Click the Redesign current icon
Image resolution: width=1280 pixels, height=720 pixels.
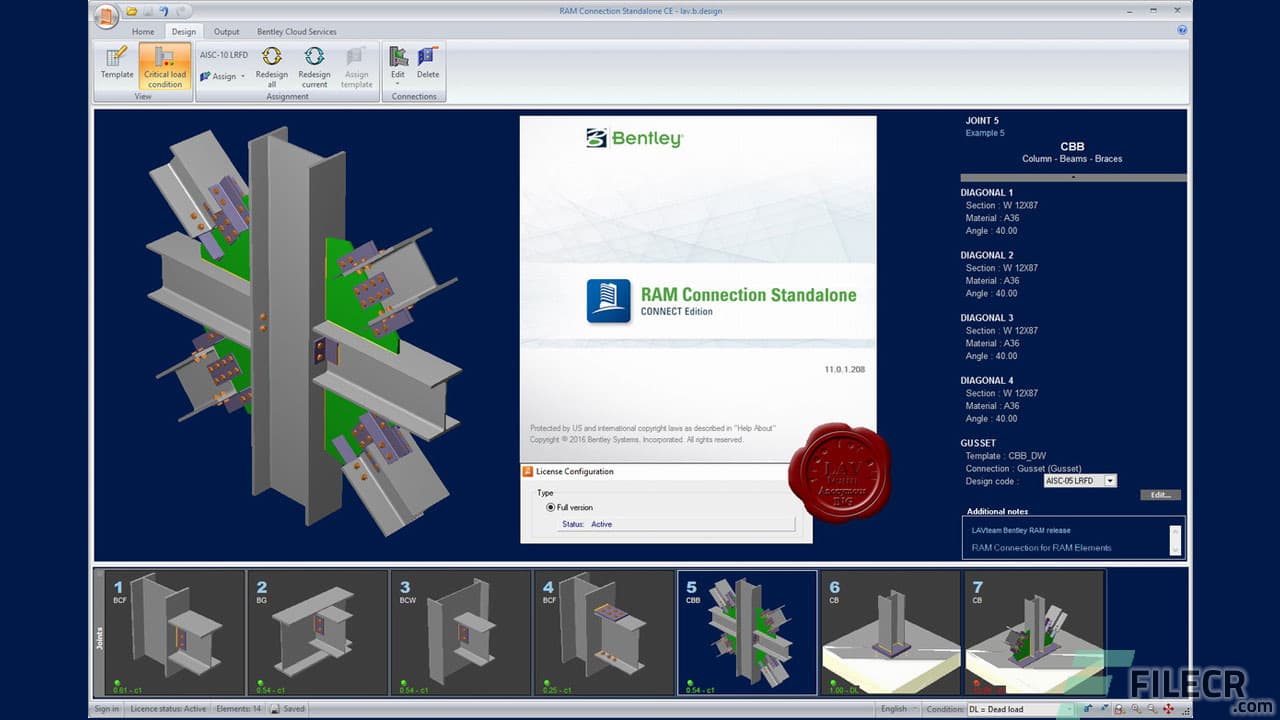314,66
